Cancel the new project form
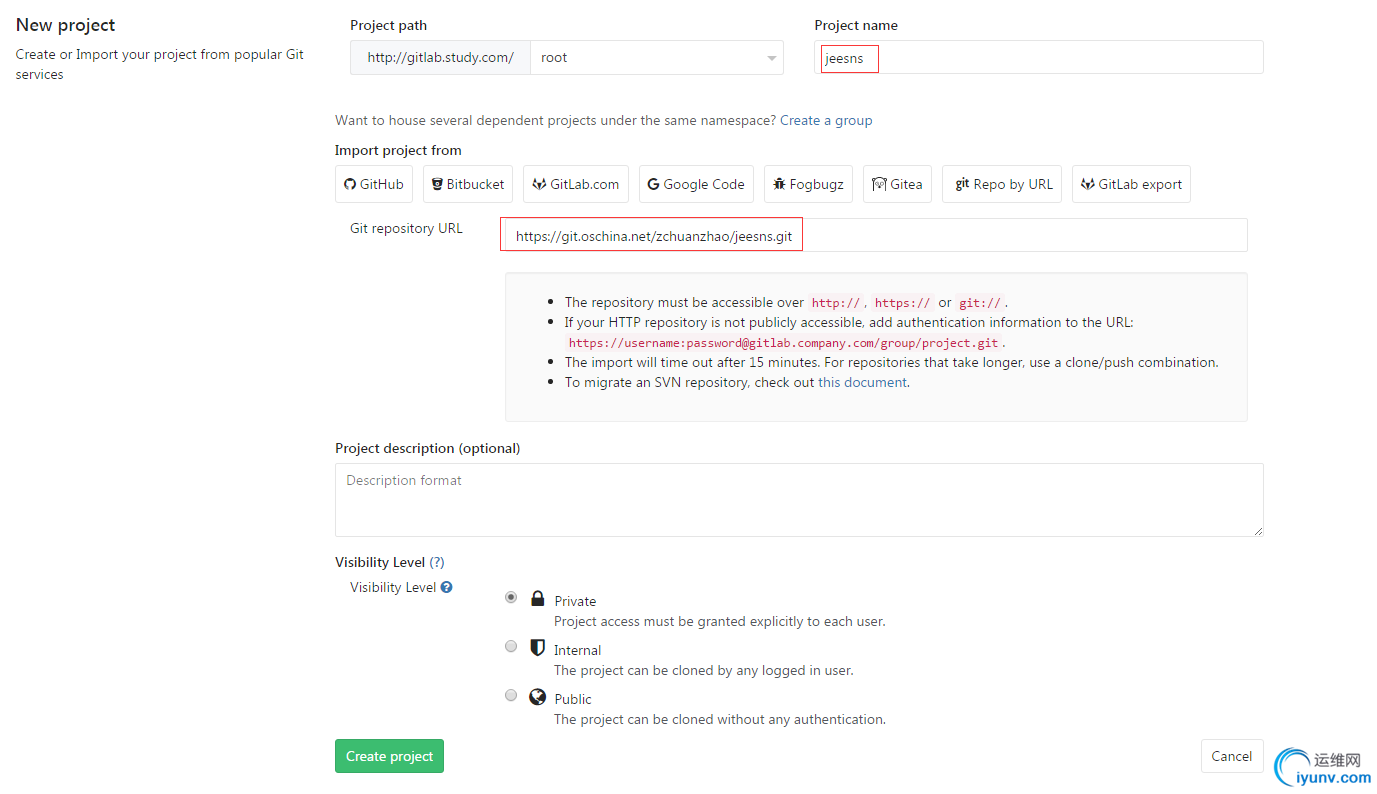The image size is (1377, 794). pyautogui.click(x=1231, y=756)
